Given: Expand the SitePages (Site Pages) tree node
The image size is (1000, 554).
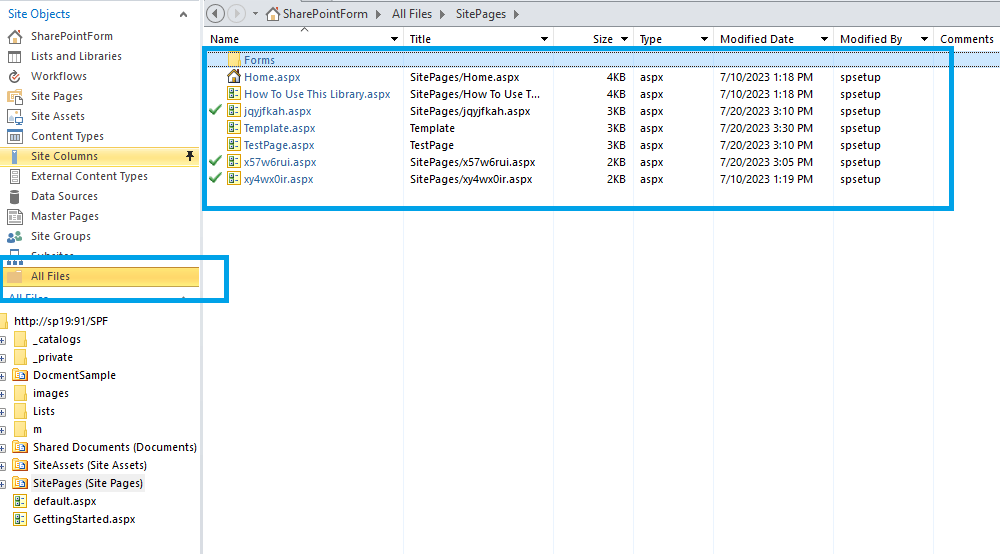Looking at the screenshot, I should tap(3, 484).
